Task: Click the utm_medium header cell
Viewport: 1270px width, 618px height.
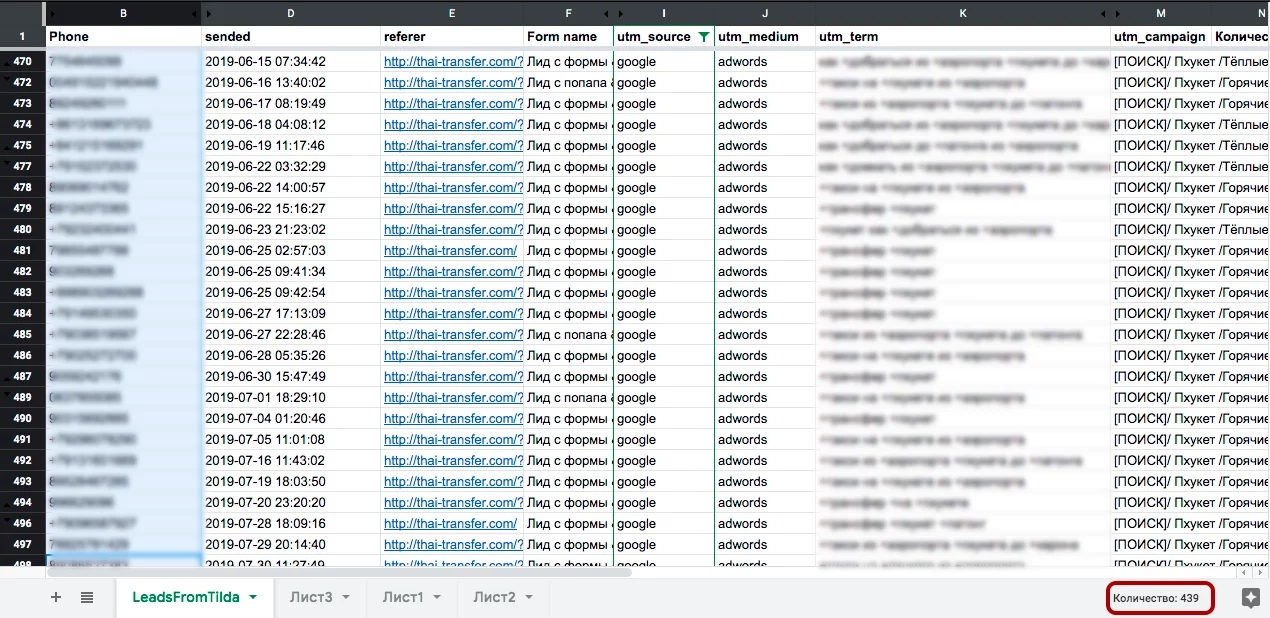Action: pos(765,37)
